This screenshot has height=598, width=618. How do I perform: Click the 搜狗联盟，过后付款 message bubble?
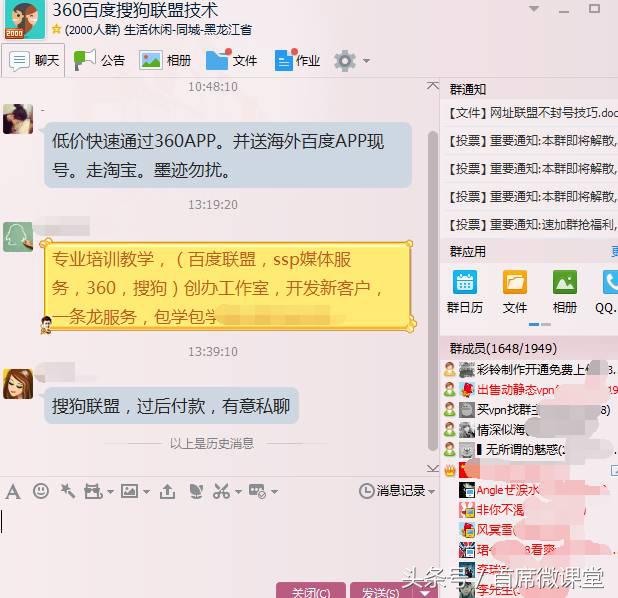[171, 406]
